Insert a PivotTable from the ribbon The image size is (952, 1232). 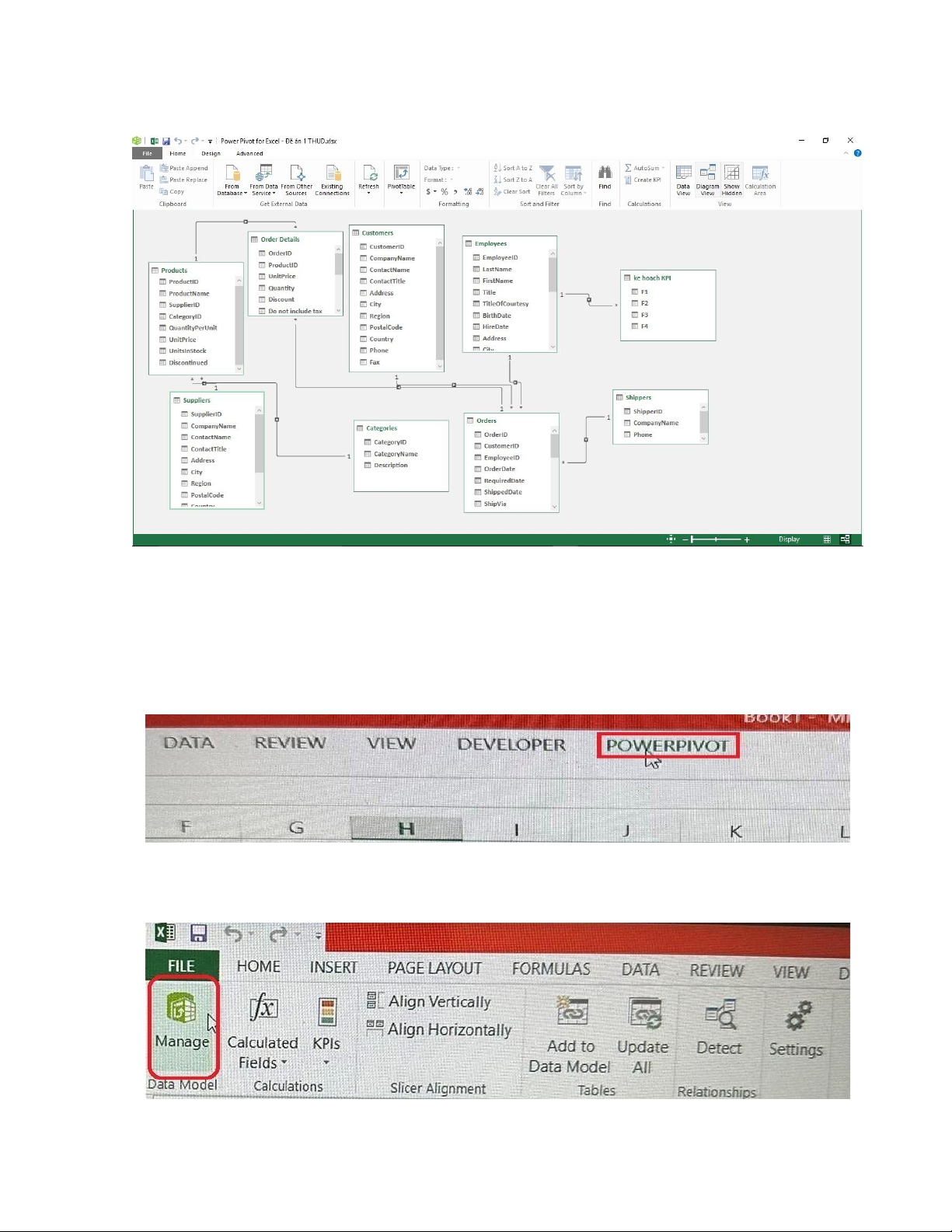click(x=401, y=173)
